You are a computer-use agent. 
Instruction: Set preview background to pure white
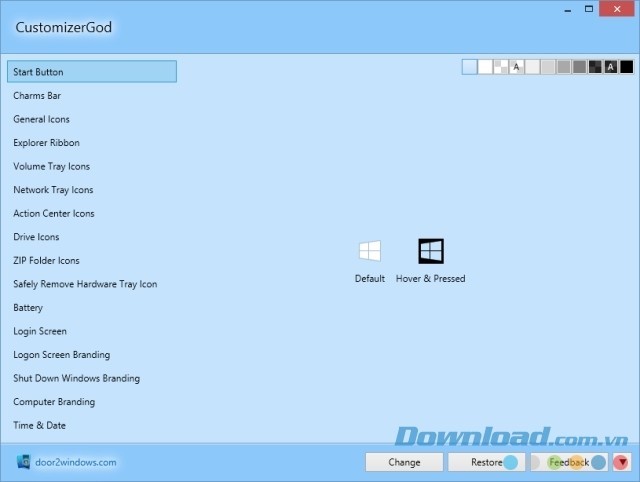tap(486, 67)
